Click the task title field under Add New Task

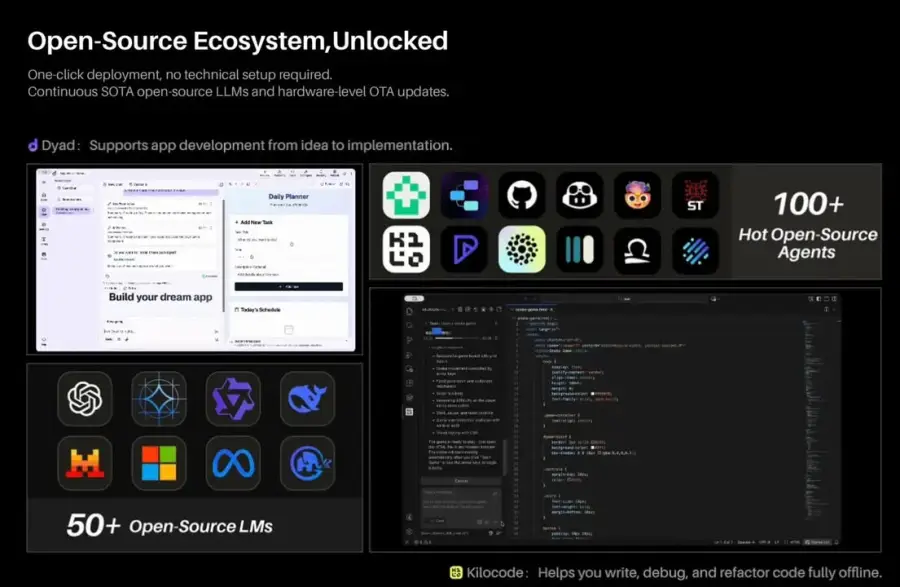289,240
